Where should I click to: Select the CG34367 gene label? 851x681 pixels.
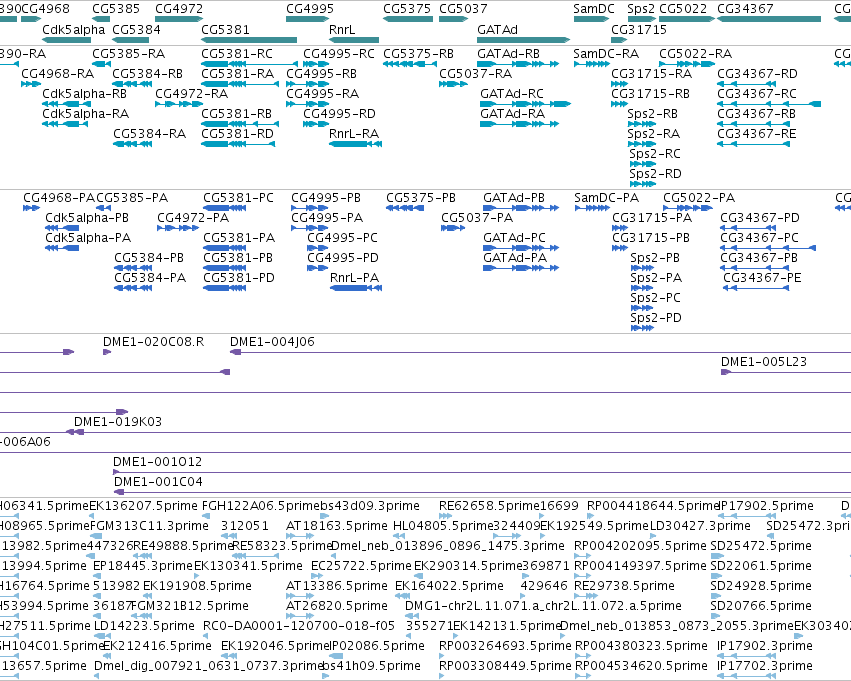click(745, 9)
